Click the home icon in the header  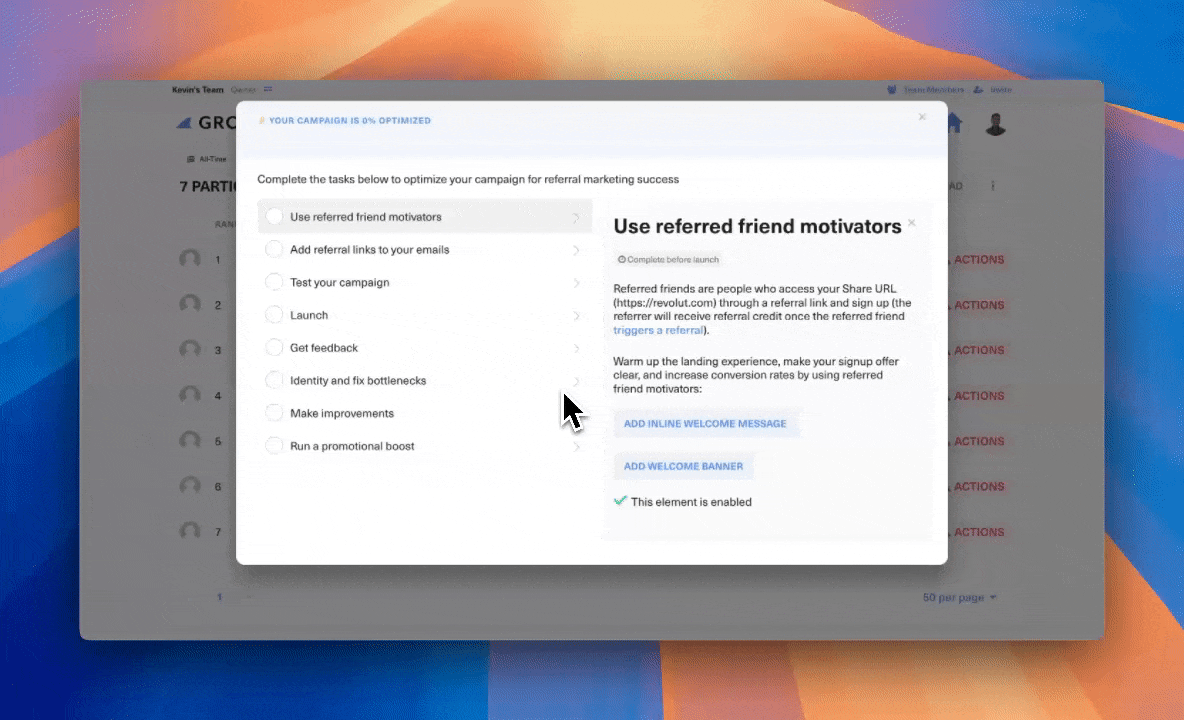(953, 123)
